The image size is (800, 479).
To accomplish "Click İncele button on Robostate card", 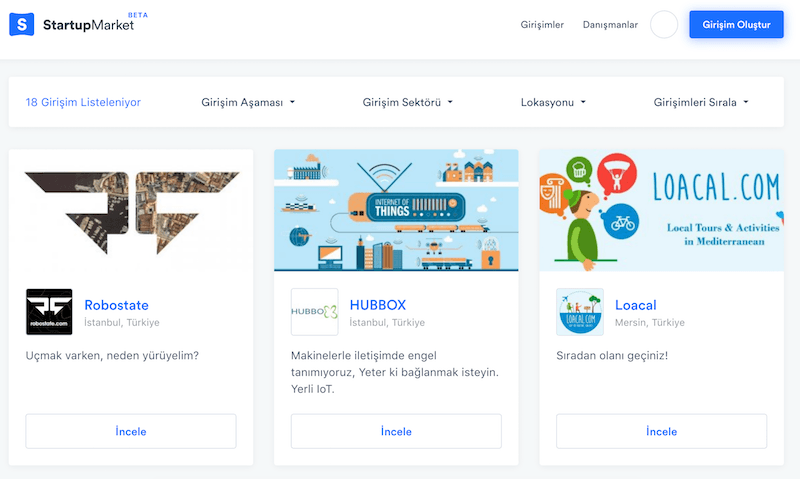I will pos(131,432).
